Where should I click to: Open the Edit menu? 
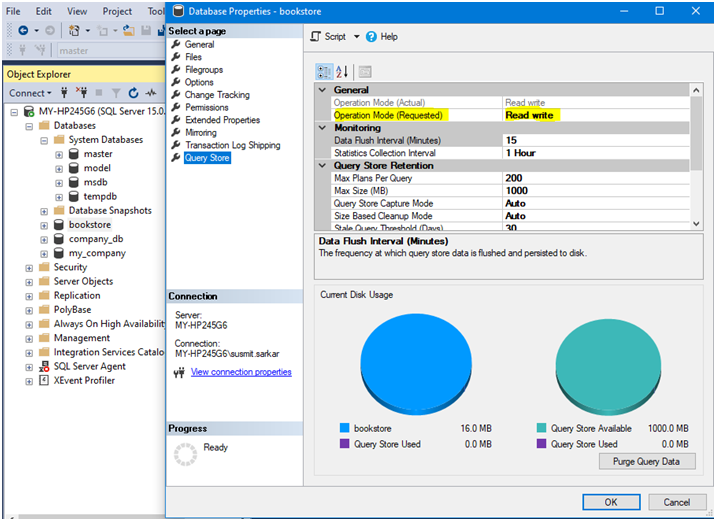click(x=43, y=11)
